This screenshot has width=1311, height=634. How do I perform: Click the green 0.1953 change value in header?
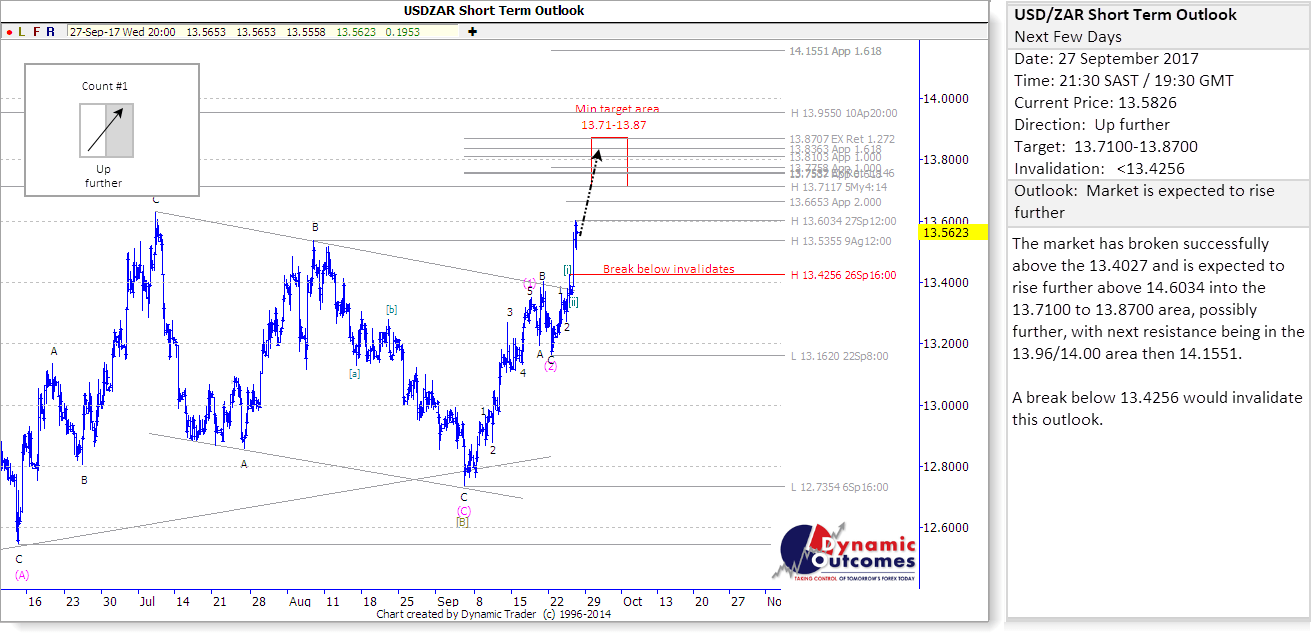point(404,32)
